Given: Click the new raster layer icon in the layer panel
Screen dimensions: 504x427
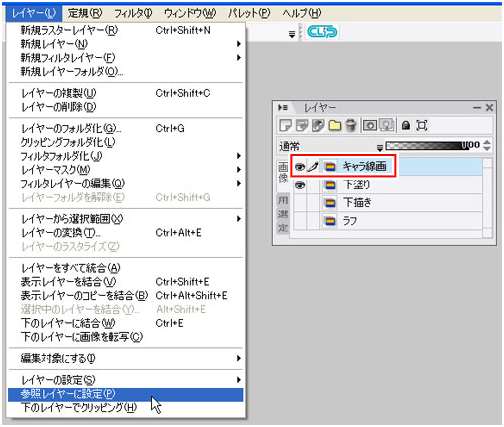Looking at the screenshot, I should pyautogui.click(x=285, y=126).
